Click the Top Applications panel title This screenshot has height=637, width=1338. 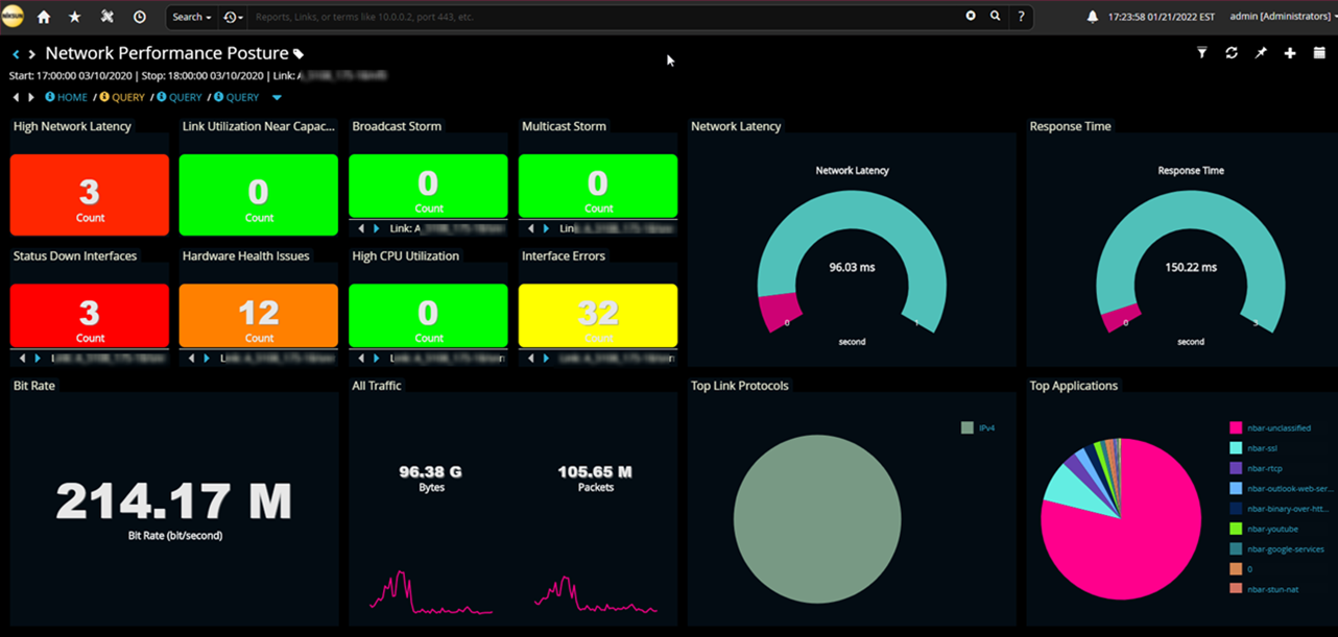1074,386
